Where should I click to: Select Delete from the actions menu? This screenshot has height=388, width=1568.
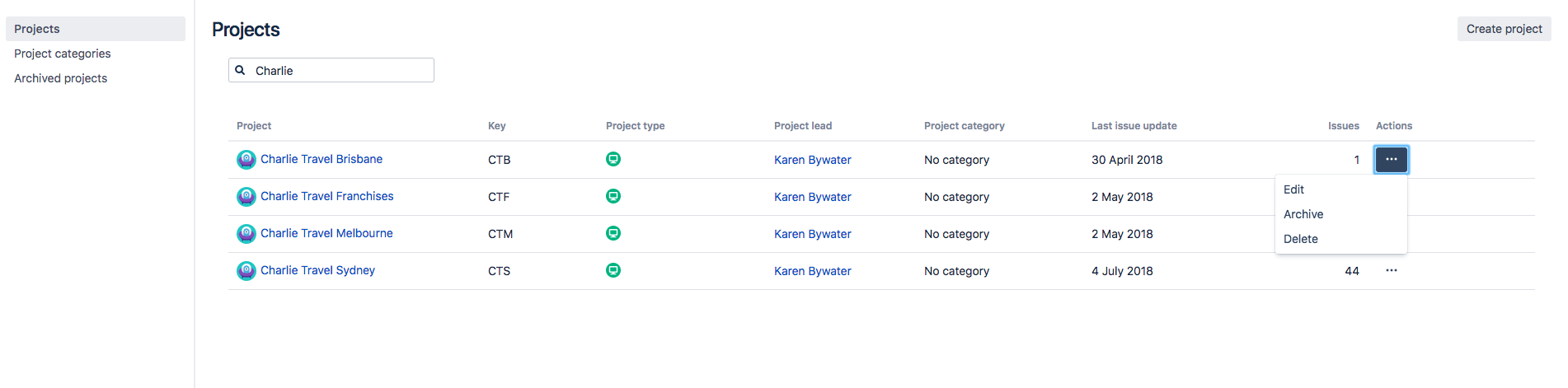[1300, 239]
